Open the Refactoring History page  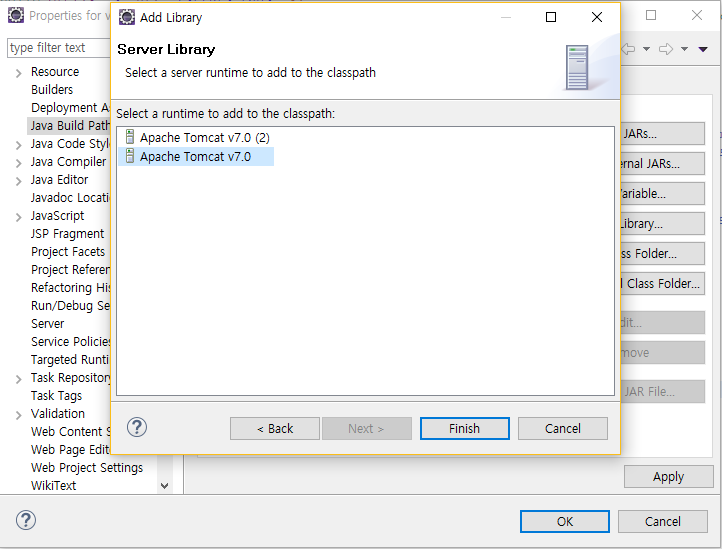coord(70,287)
